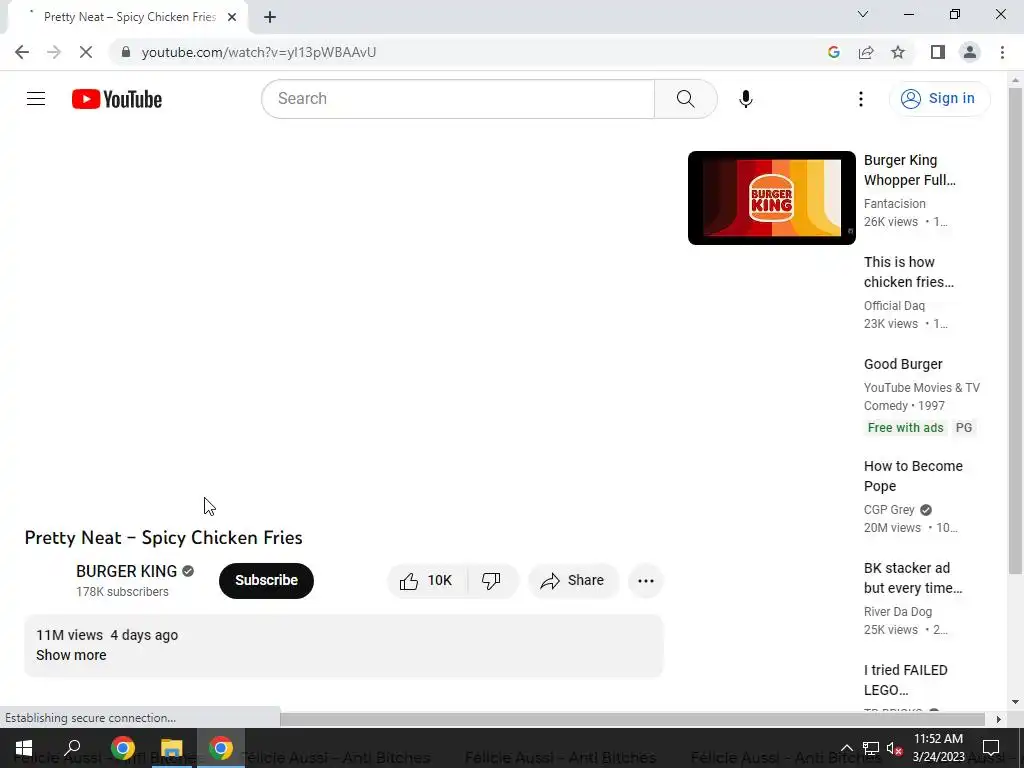Go to YouTube home via logo
This screenshot has width=1024, height=768.
pyautogui.click(x=117, y=99)
